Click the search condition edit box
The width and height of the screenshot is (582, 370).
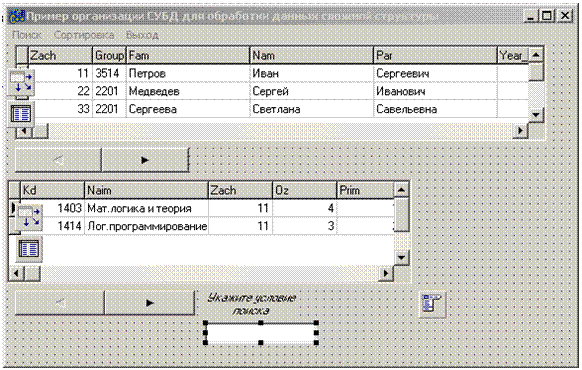pos(261,333)
